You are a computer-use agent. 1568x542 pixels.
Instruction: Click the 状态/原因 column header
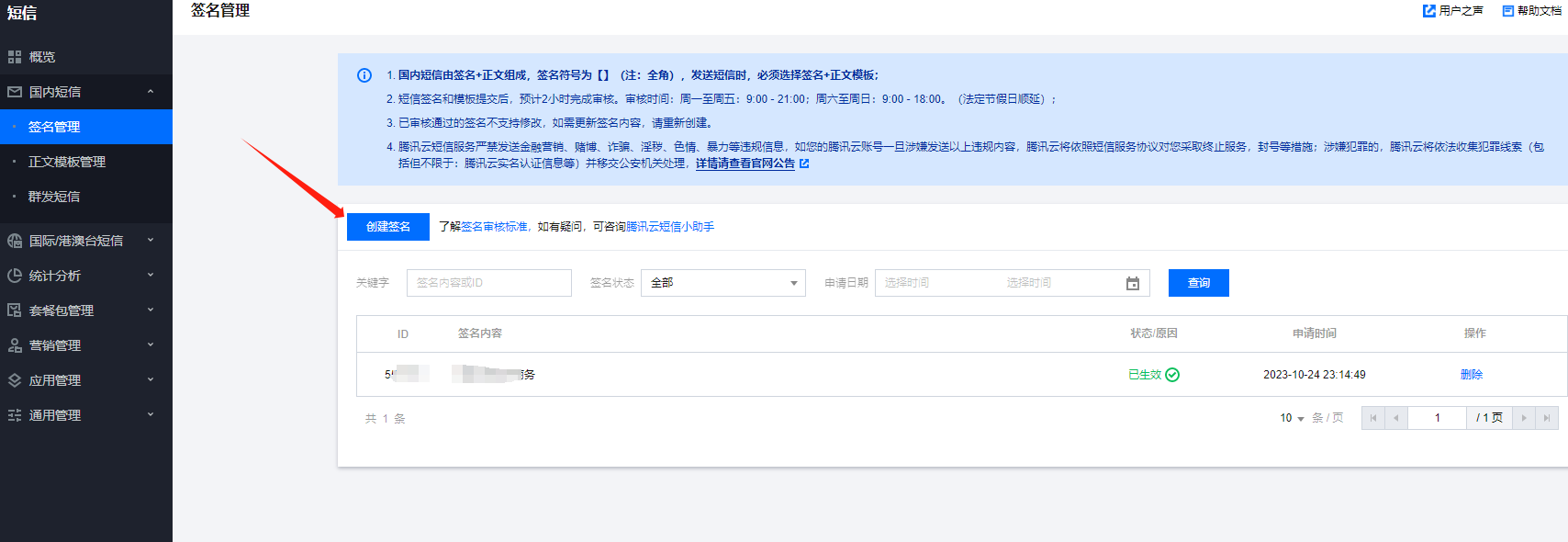point(1154,333)
